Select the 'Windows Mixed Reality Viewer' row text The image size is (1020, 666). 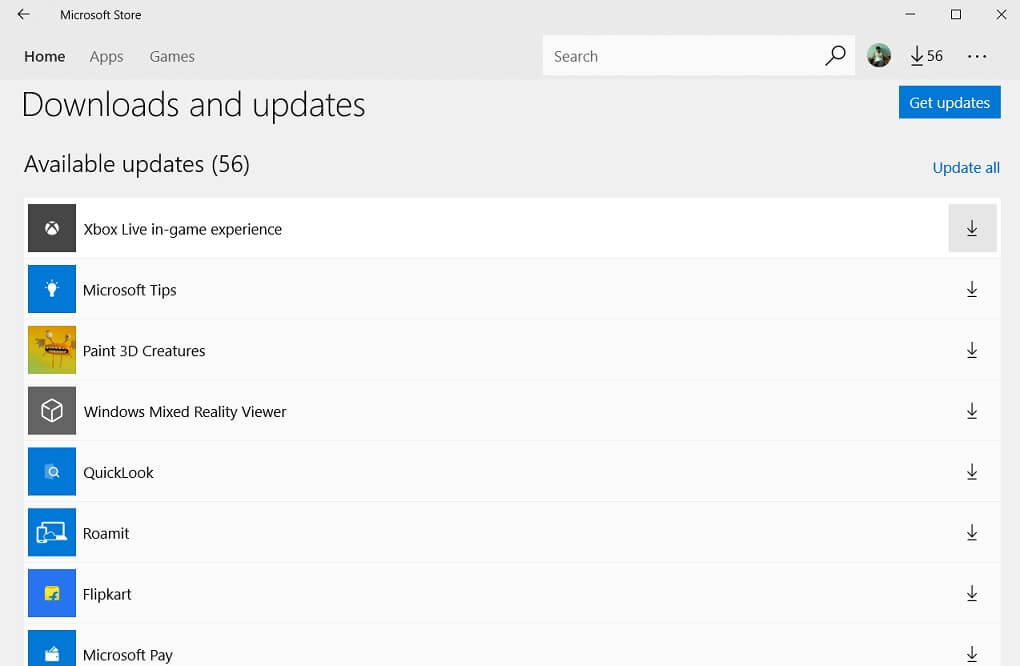[185, 412]
